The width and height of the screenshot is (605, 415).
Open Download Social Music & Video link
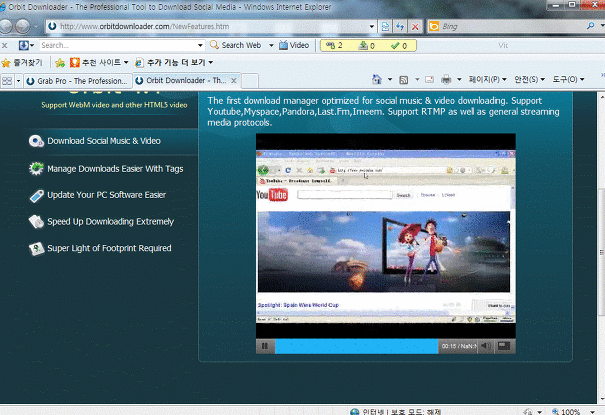pos(104,141)
